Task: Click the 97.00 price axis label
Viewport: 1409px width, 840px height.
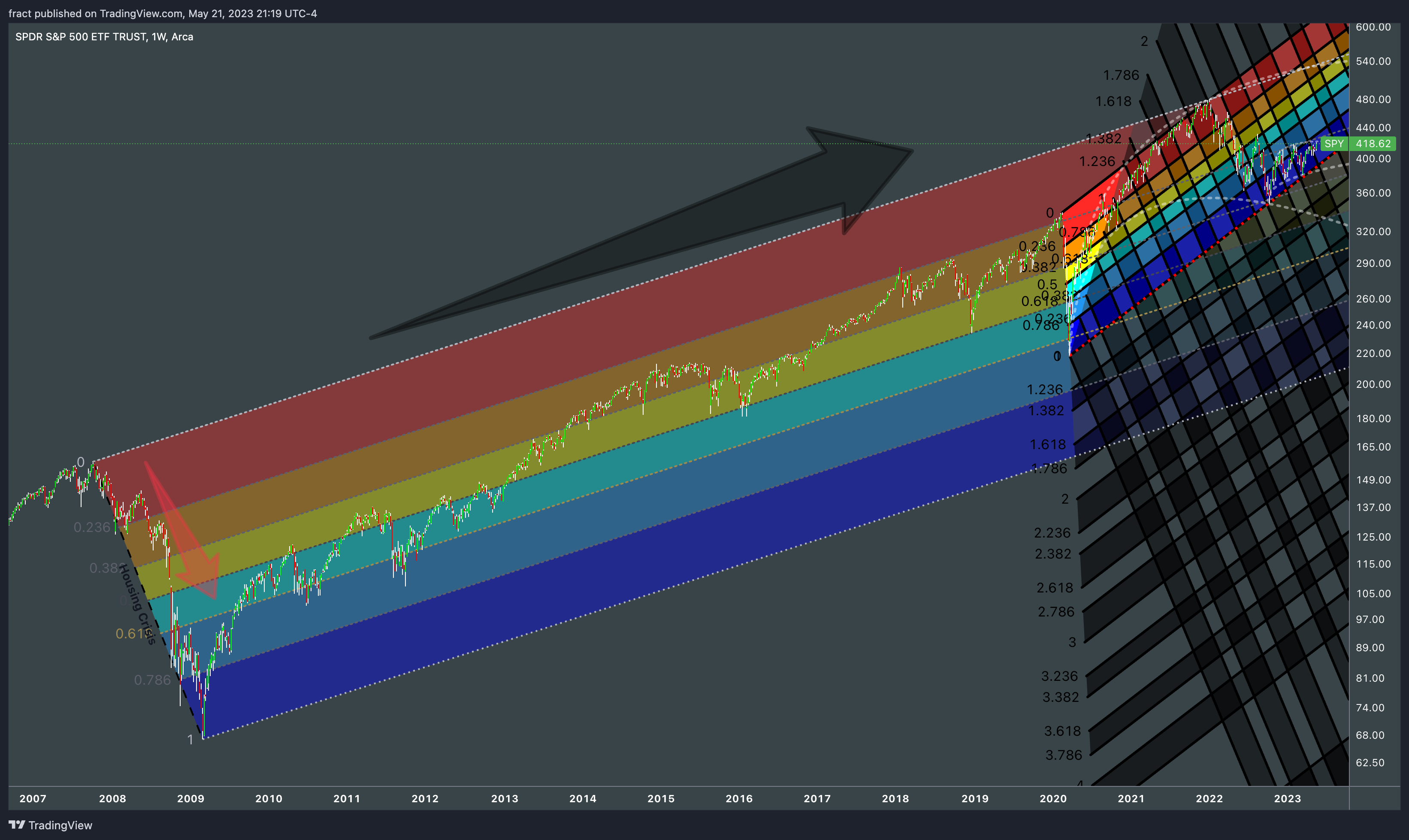Action: pyautogui.click(x=1370, y=620)
